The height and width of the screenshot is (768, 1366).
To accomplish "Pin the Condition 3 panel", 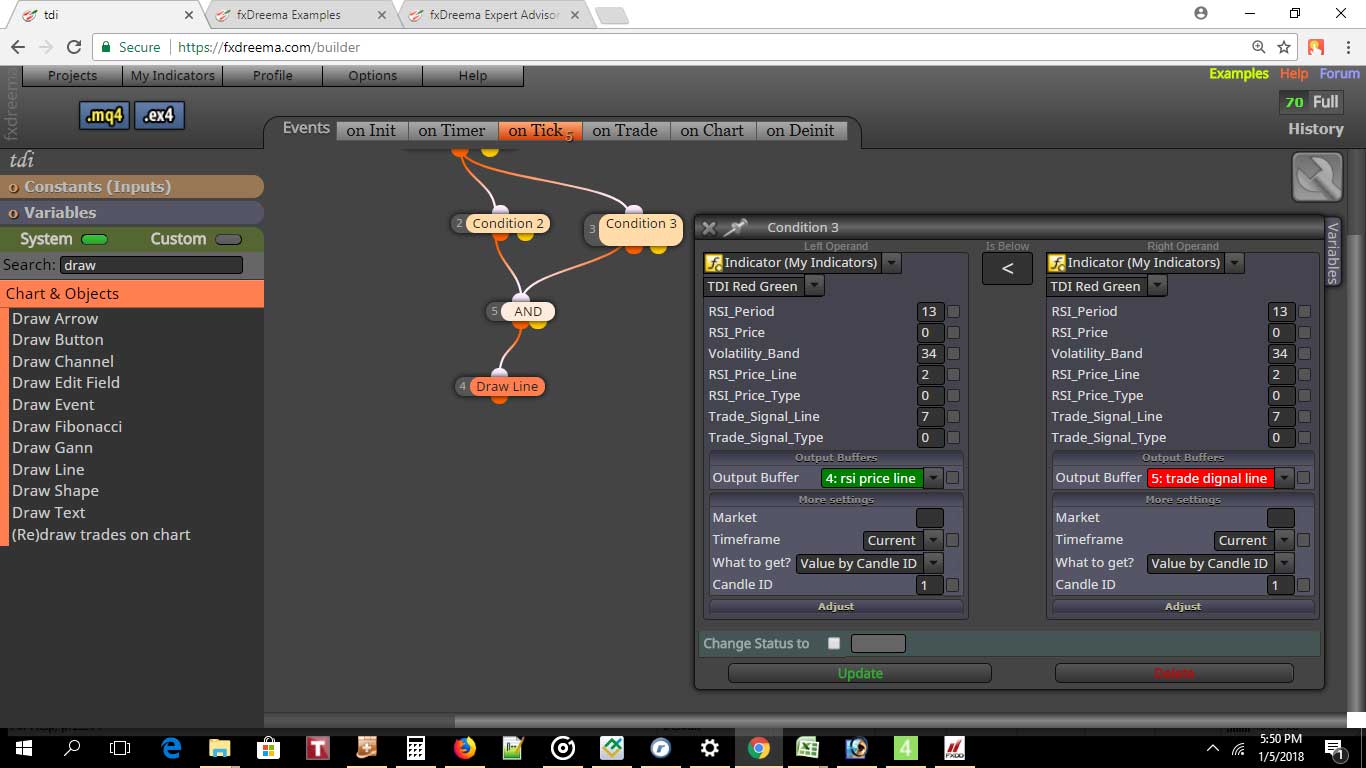I will (x=736, y=228).
